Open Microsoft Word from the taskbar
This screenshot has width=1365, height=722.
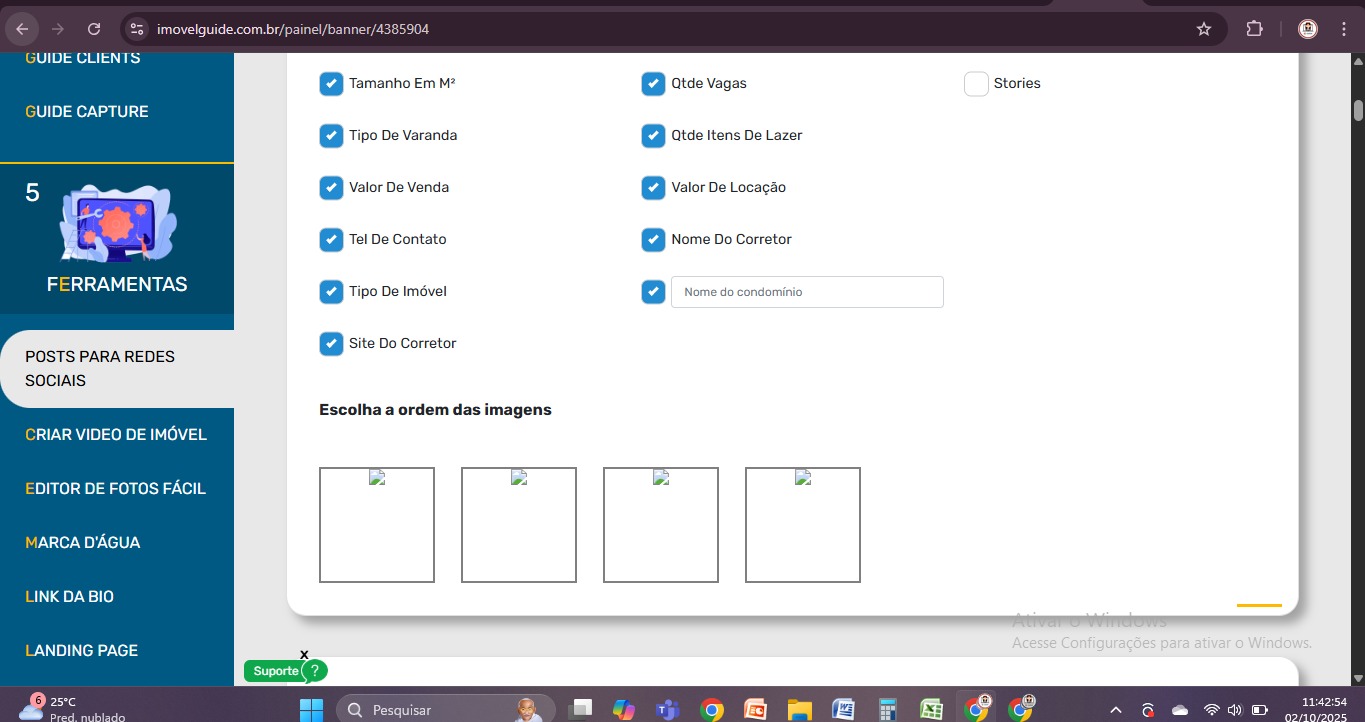click(843, 710)
